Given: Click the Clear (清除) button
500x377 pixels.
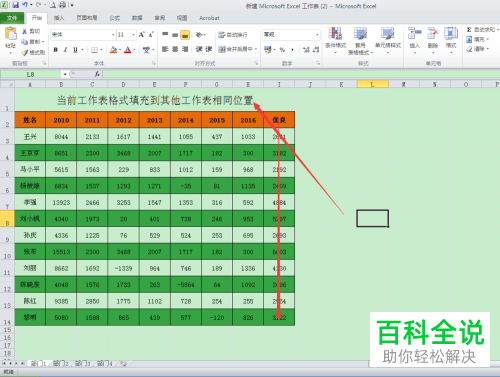Looking at the screenshot, I should point(477,49).
